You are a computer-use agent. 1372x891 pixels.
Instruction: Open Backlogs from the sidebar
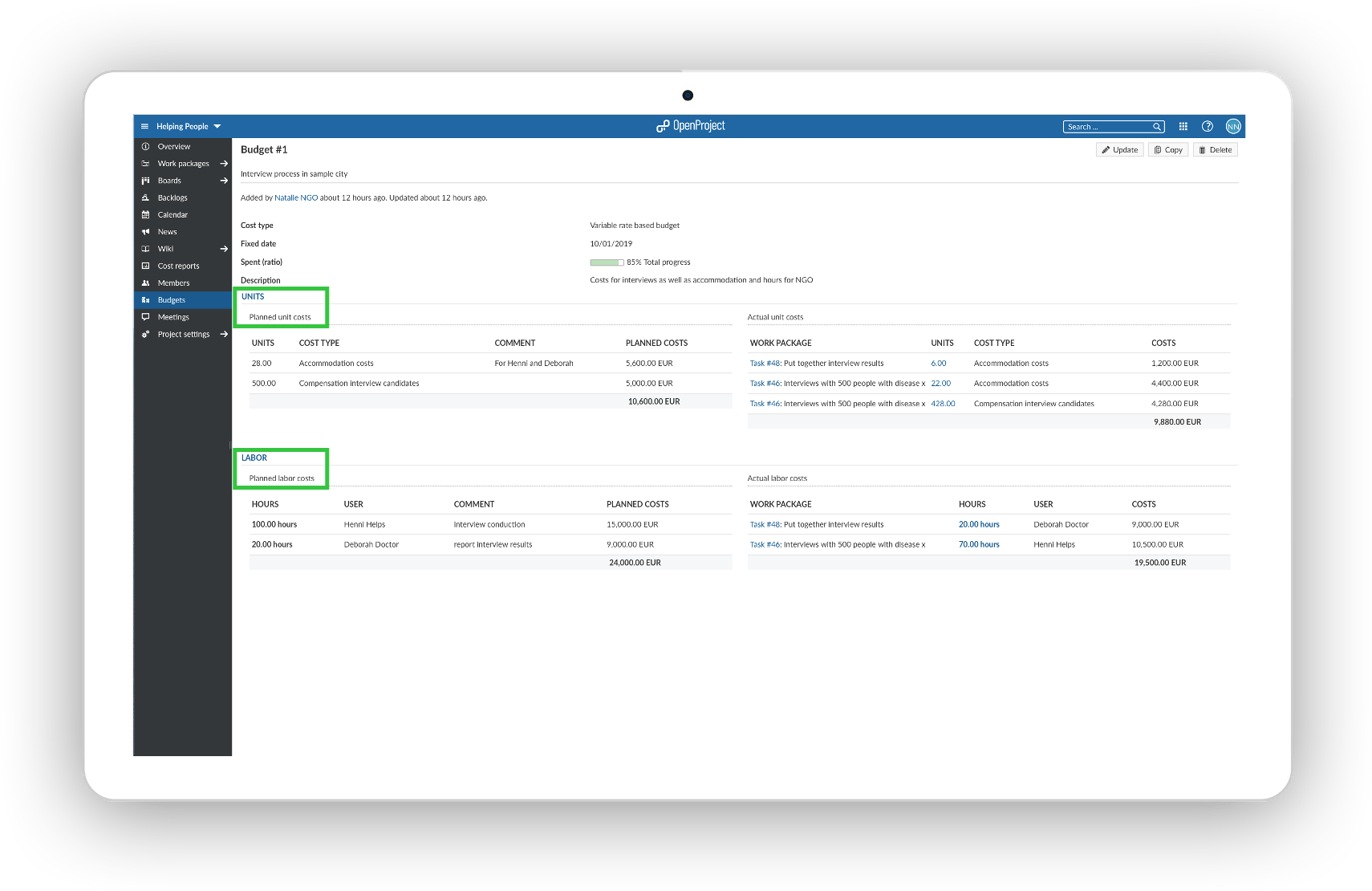173,197
